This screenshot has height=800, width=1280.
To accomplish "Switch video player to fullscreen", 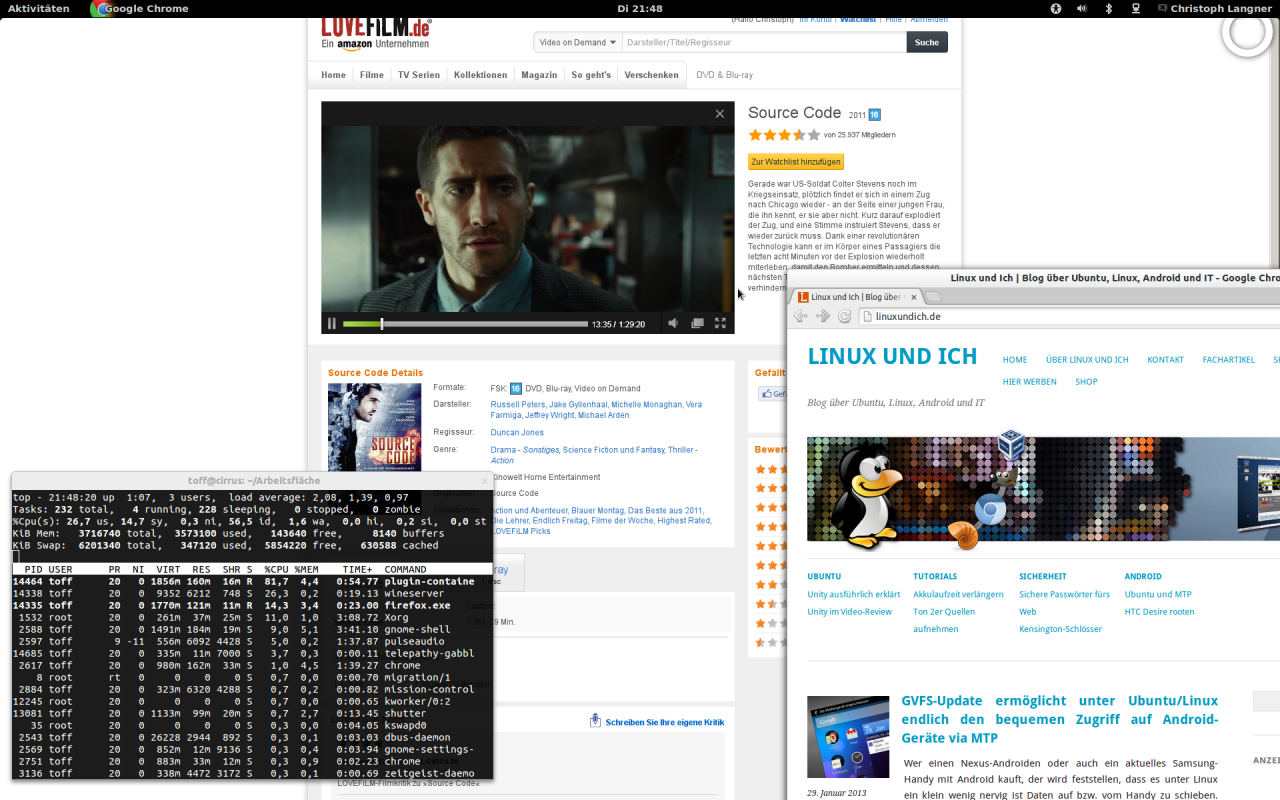I will coord(720,323).
